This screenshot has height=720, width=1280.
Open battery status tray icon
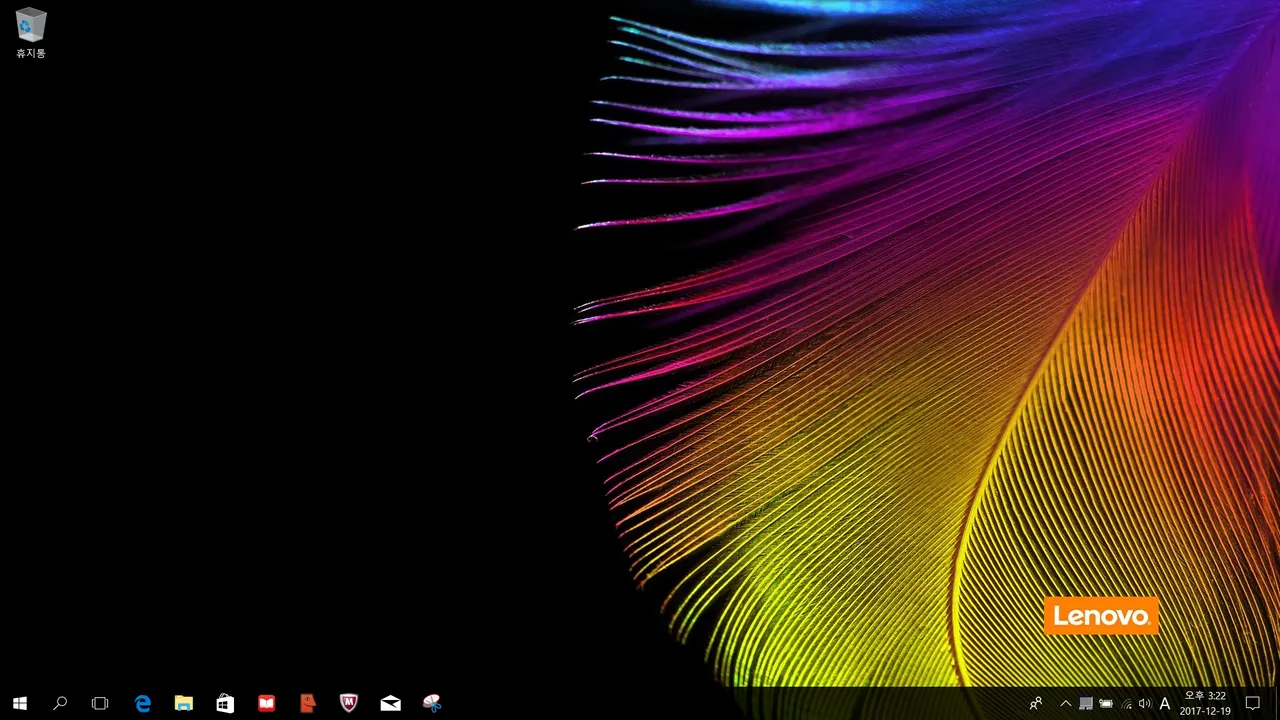[x=1106, y=703]
